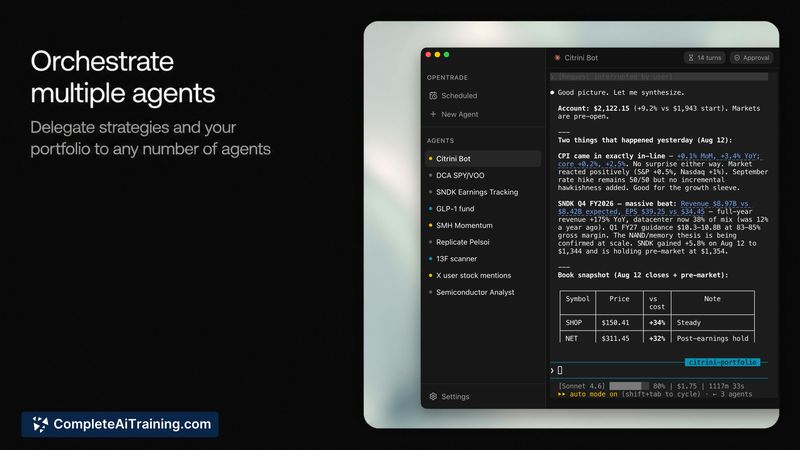
Task: Click the Approval badge icon
Action: pos(737,58)
